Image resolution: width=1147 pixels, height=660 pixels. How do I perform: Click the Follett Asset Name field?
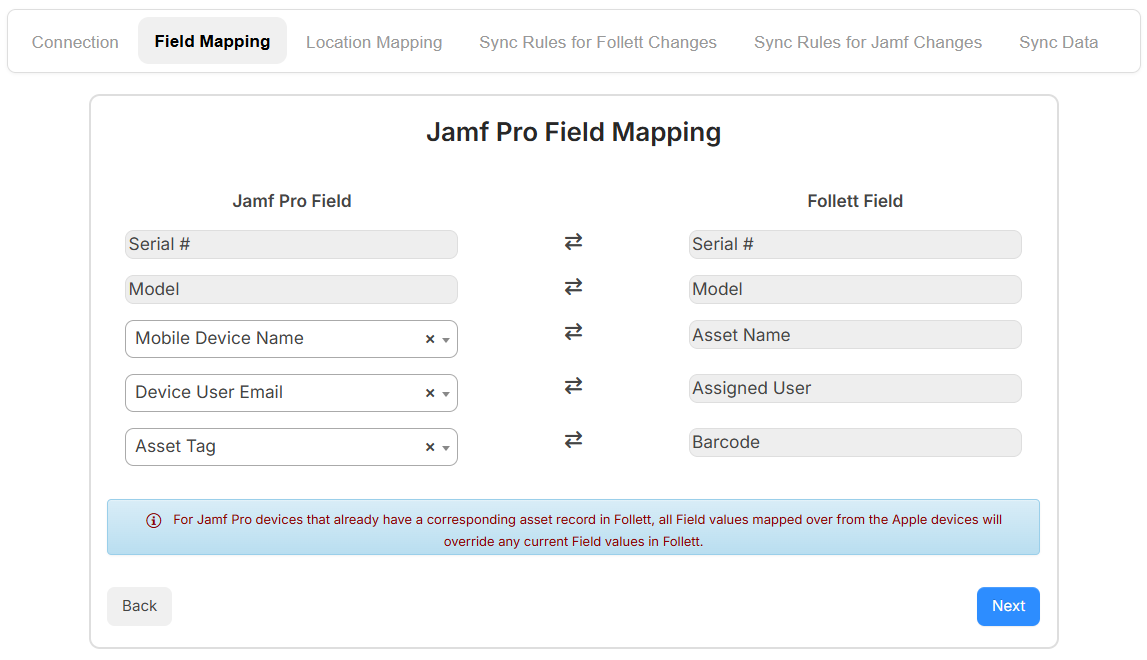click(x=854, y=335)
